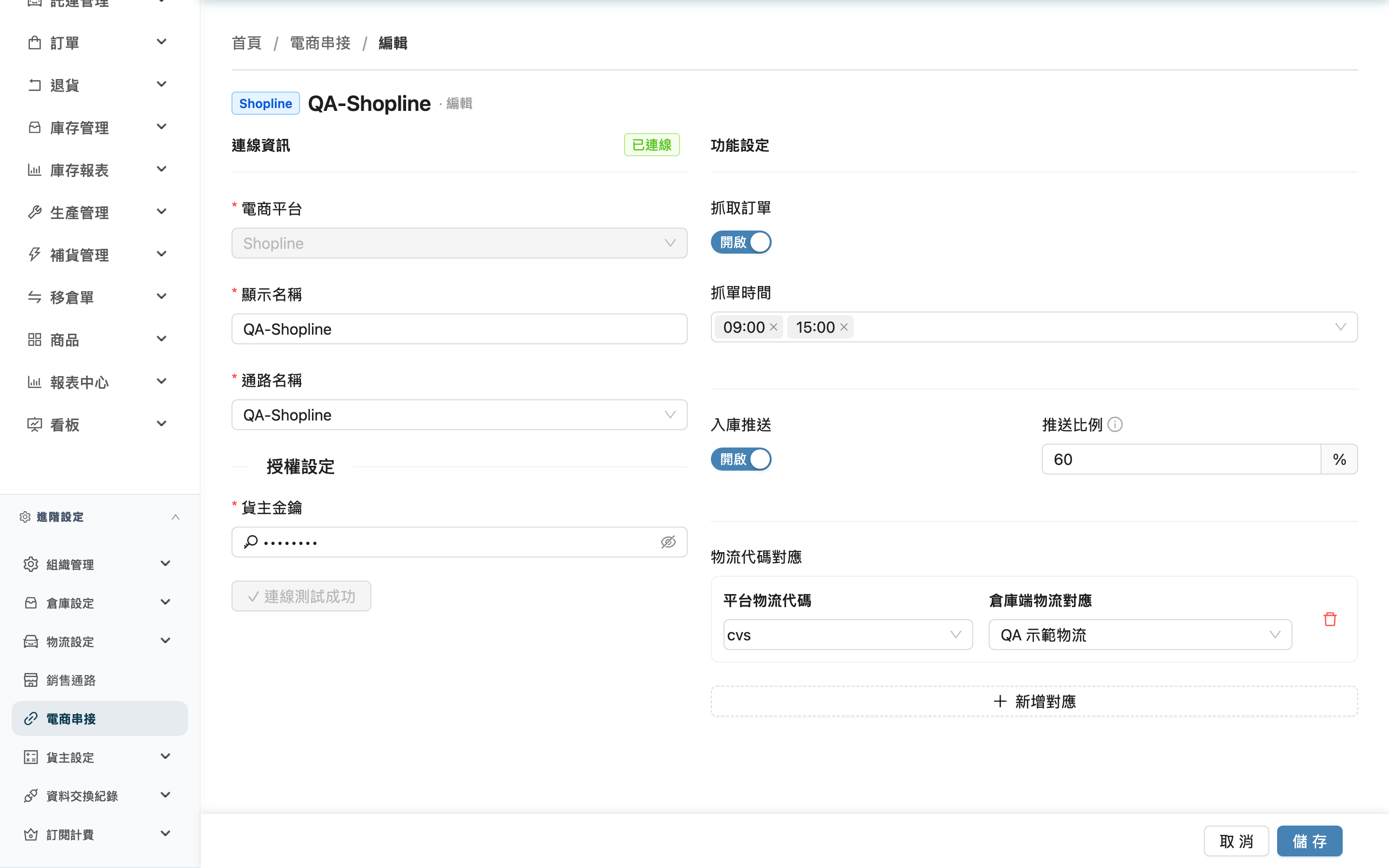This screenshot has width=1389, height=868.
Task: Open the 通路名稱 dropdown
Action: pos(459,415)
